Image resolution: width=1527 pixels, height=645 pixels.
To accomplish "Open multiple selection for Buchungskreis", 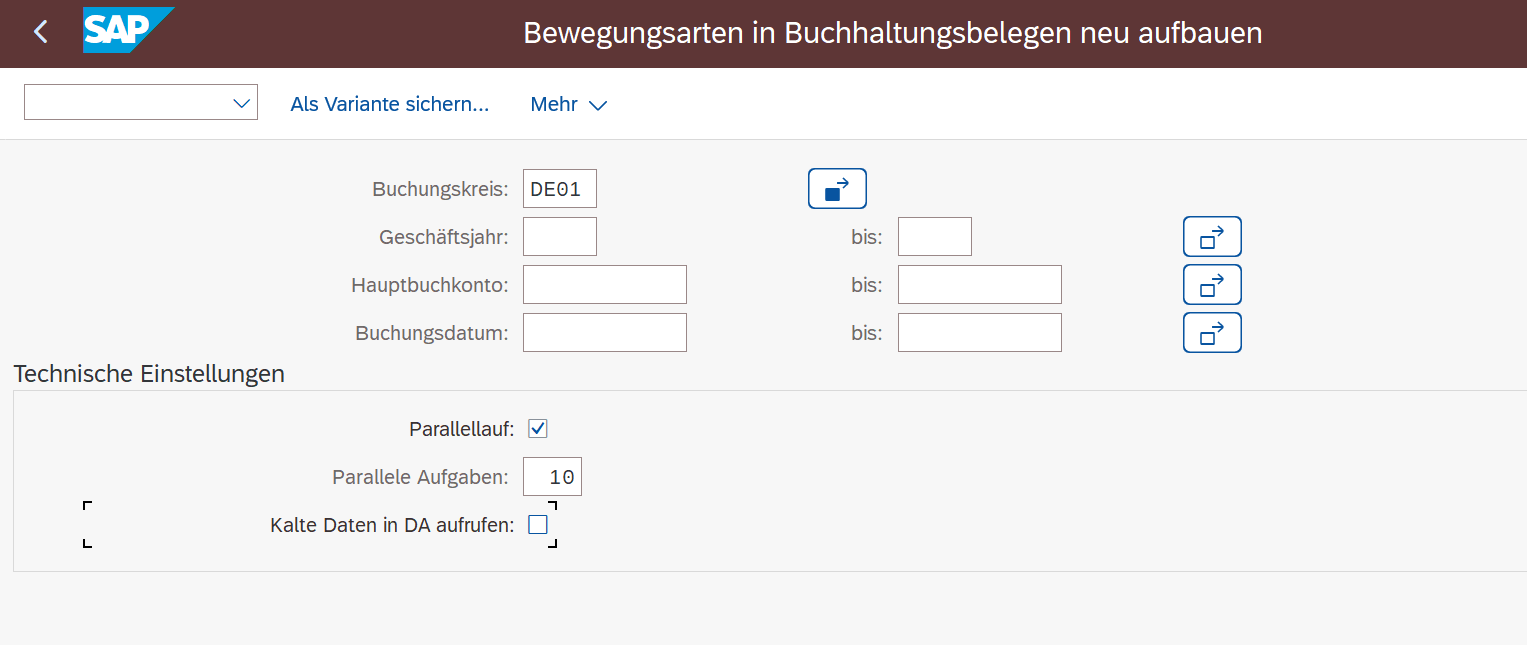I will (837, 189).
